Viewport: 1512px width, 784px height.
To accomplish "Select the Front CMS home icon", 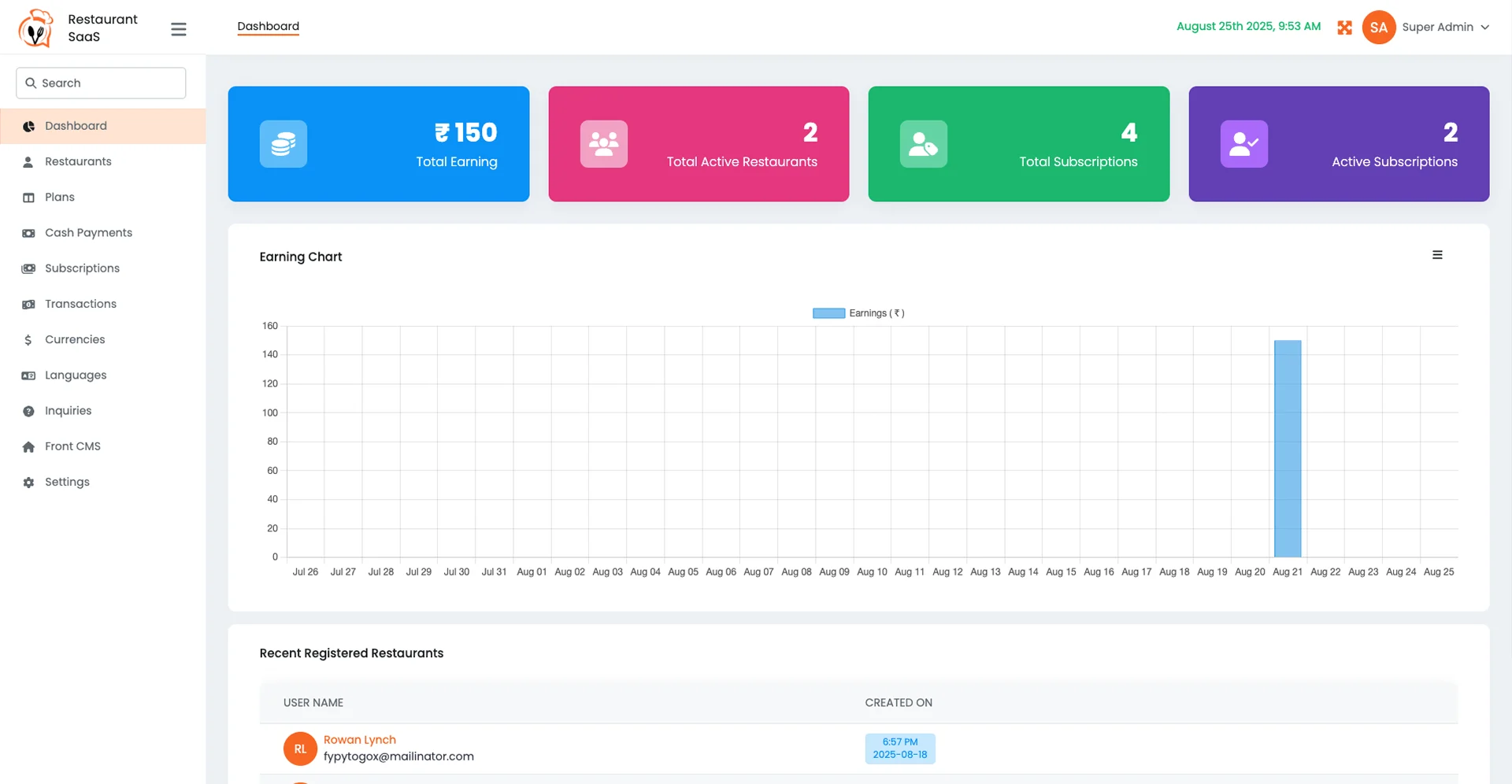I will coord(28,446).
